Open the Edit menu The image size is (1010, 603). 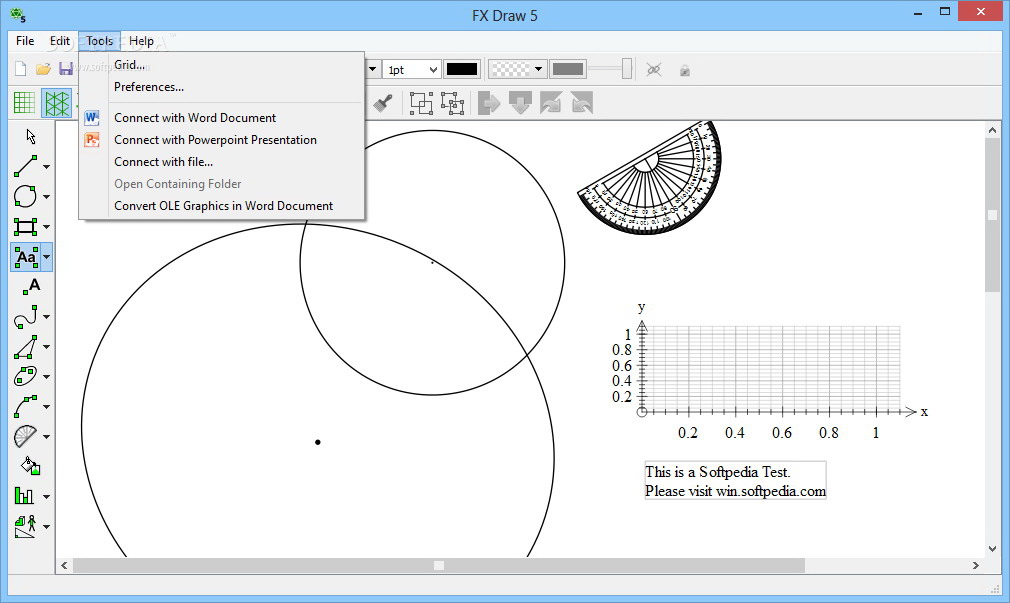[60, 41]
